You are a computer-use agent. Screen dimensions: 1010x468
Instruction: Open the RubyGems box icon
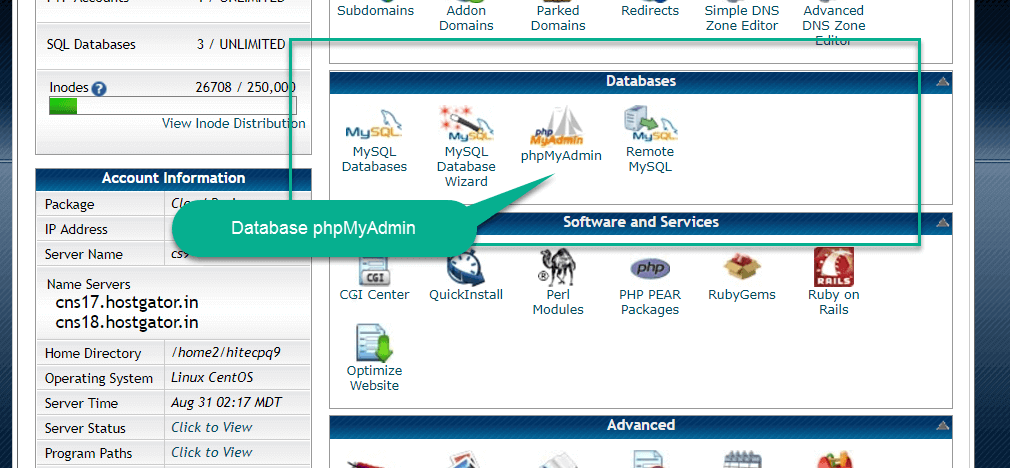point(742,267)
